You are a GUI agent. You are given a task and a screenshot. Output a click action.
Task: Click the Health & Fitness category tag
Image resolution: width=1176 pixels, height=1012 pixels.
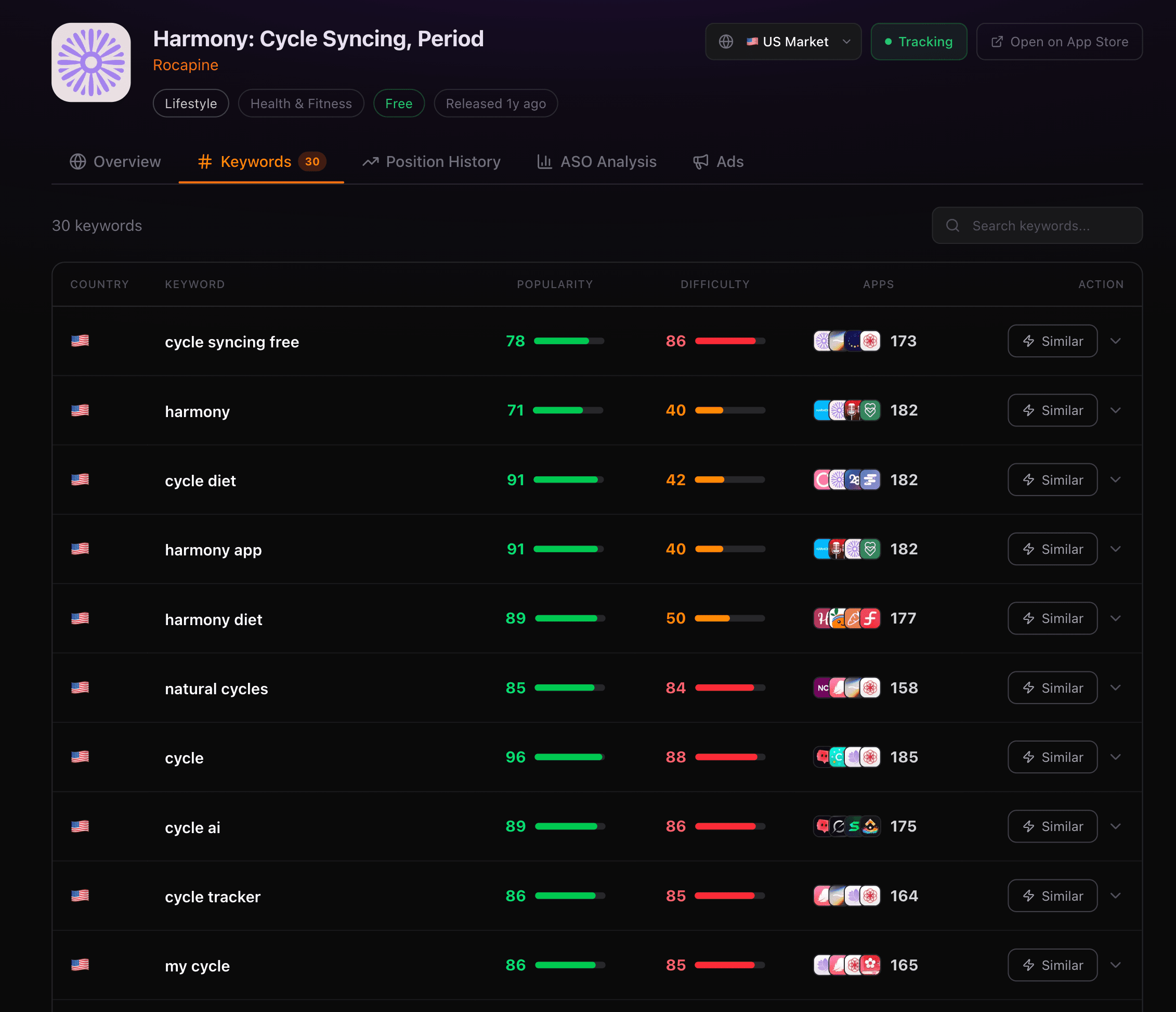click(x=301, y=103)
